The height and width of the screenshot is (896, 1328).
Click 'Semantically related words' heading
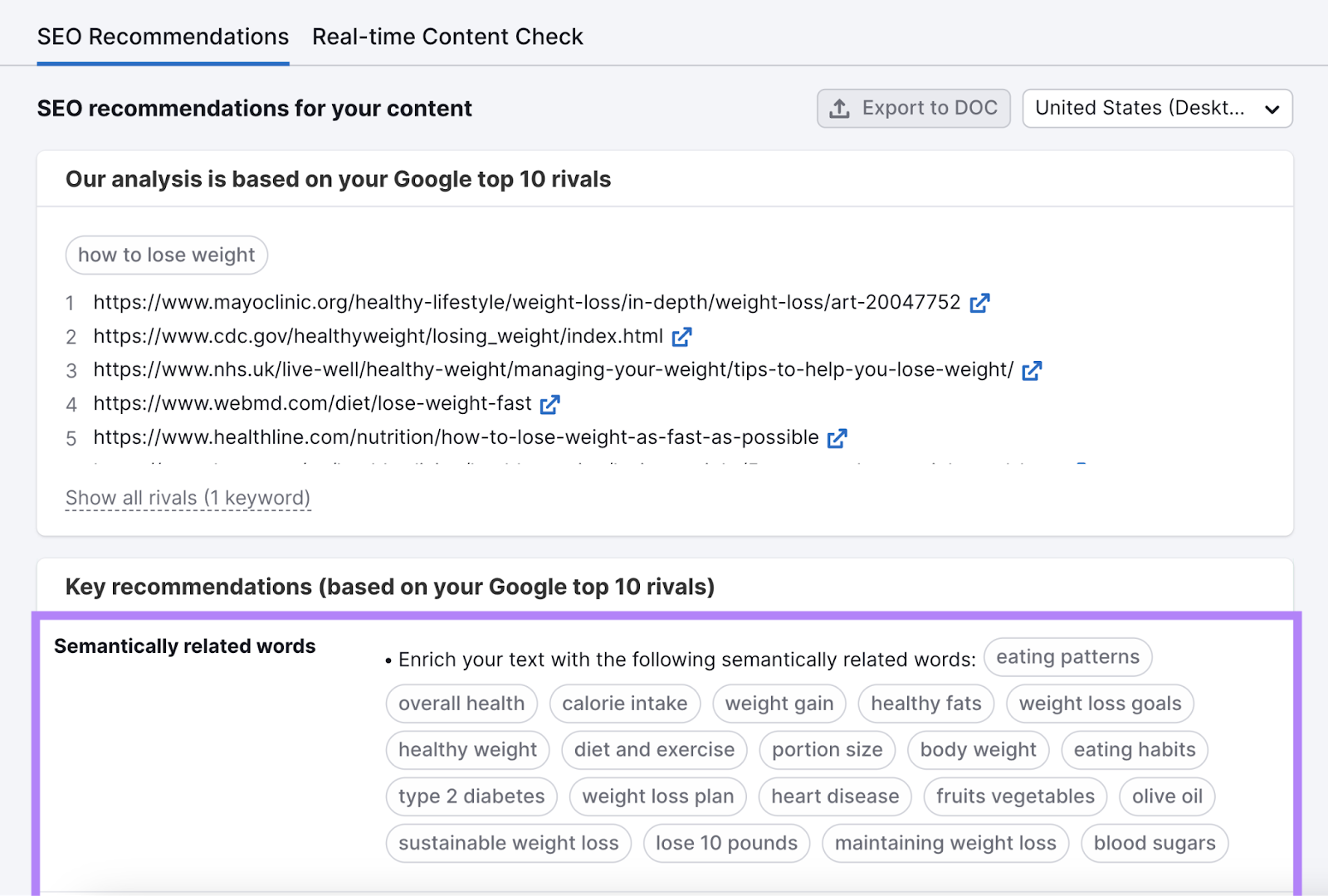185,646
